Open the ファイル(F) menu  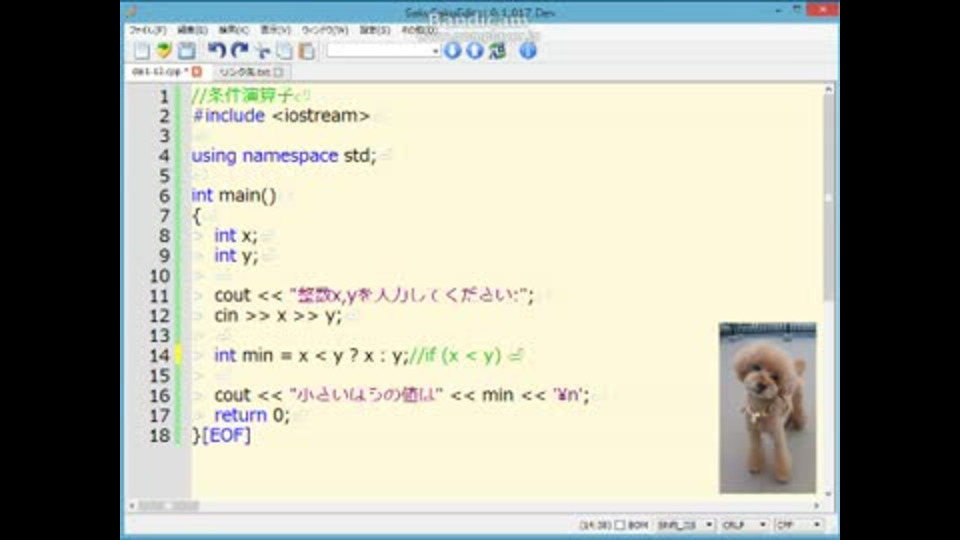[148, 29]
